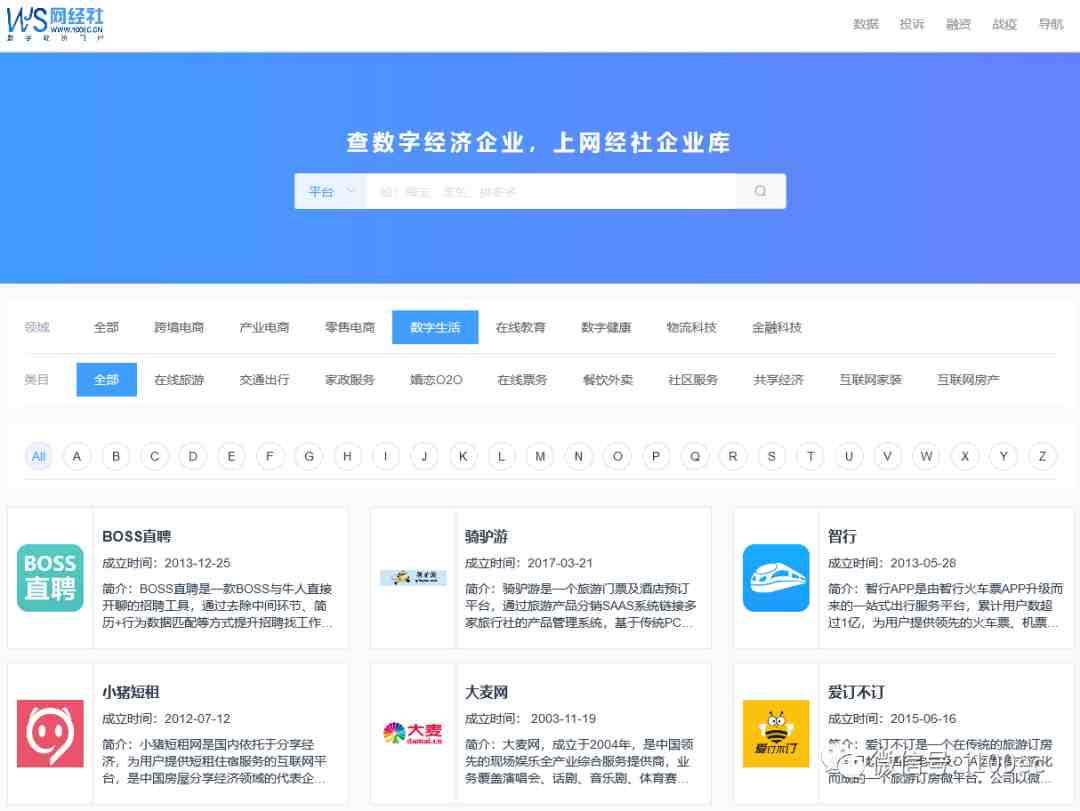Filter by 互联网家装 category
This screenshot has height=811, width=1080.
(x=871, y=380)
